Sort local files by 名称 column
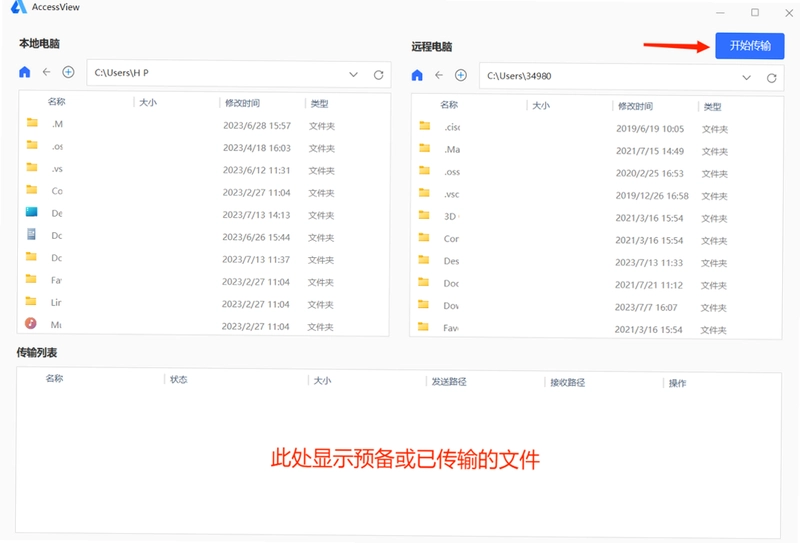The width and height of the screenshot is (800, 543). [57, 102]
